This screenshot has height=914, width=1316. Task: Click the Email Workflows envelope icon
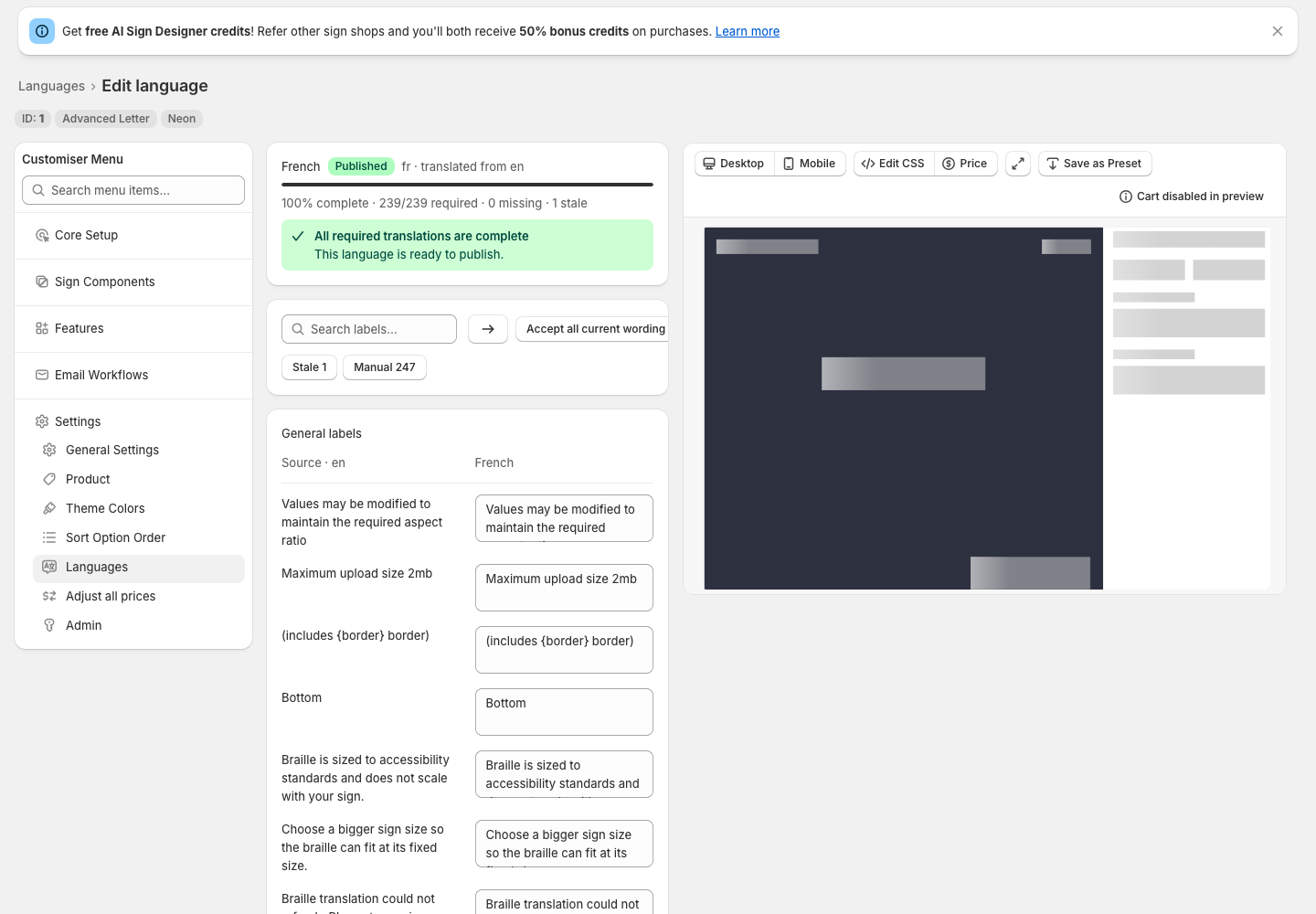[42, 375]
